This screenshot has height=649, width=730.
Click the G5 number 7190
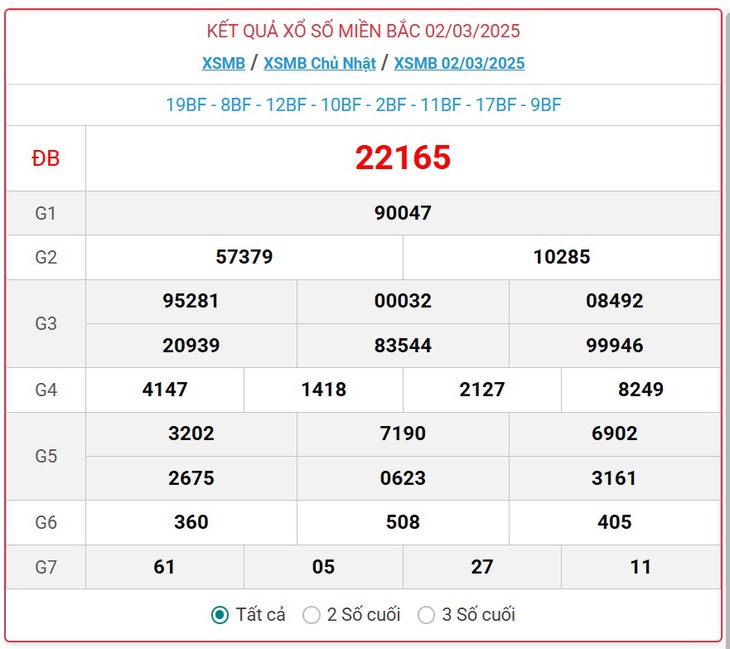coord(403,434)
